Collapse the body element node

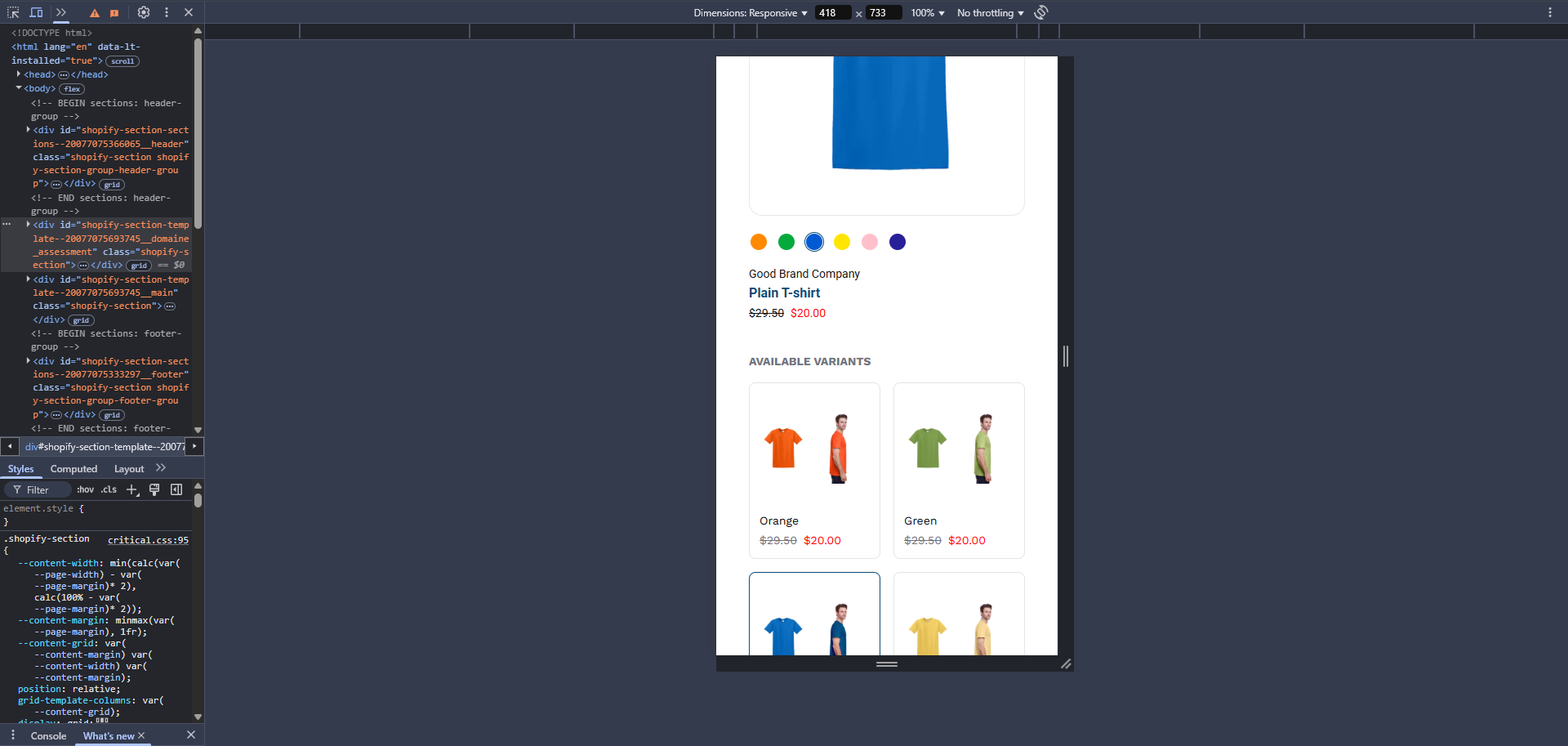[x=19, y=88]
